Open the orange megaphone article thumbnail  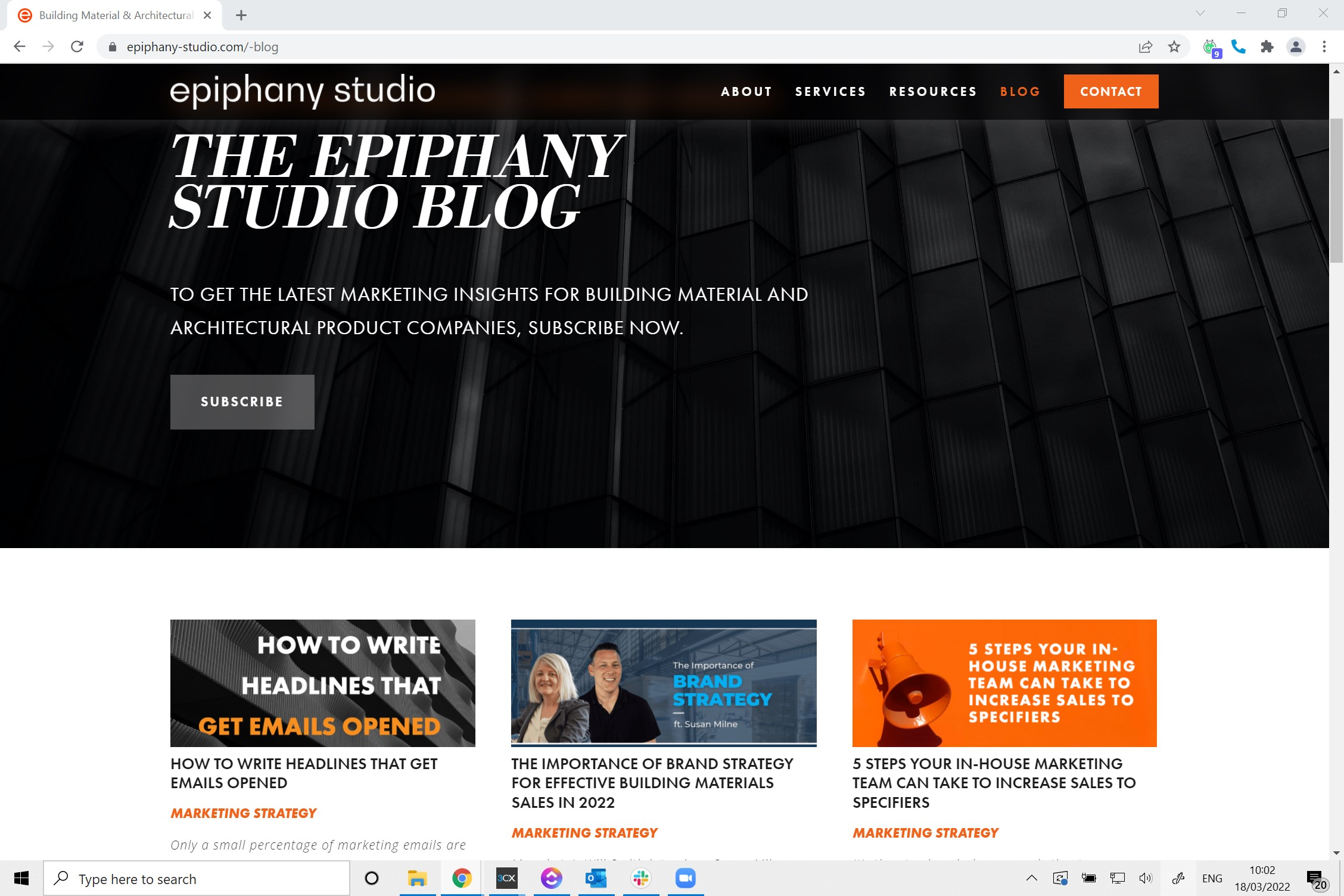(1004, 683)
